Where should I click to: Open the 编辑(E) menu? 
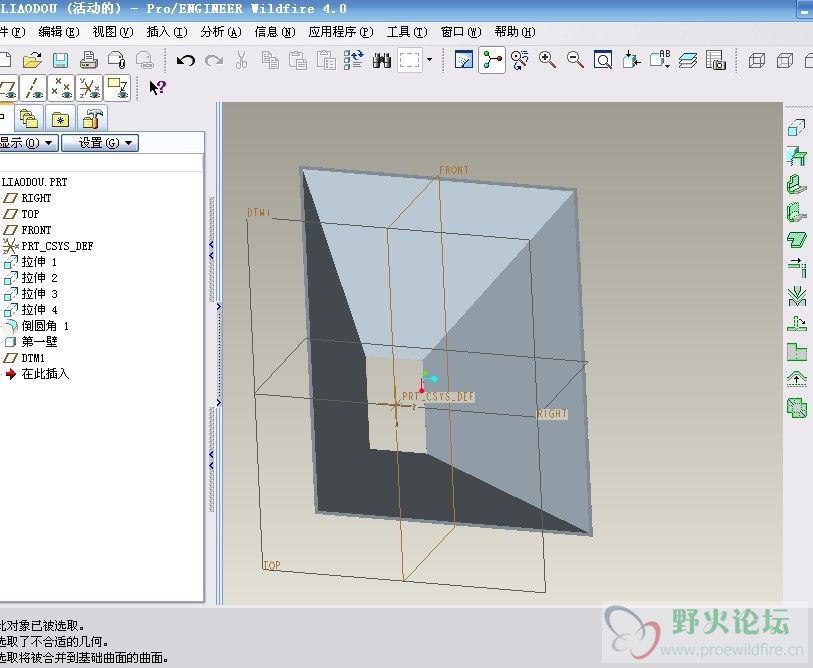click(x=59, y=32)
